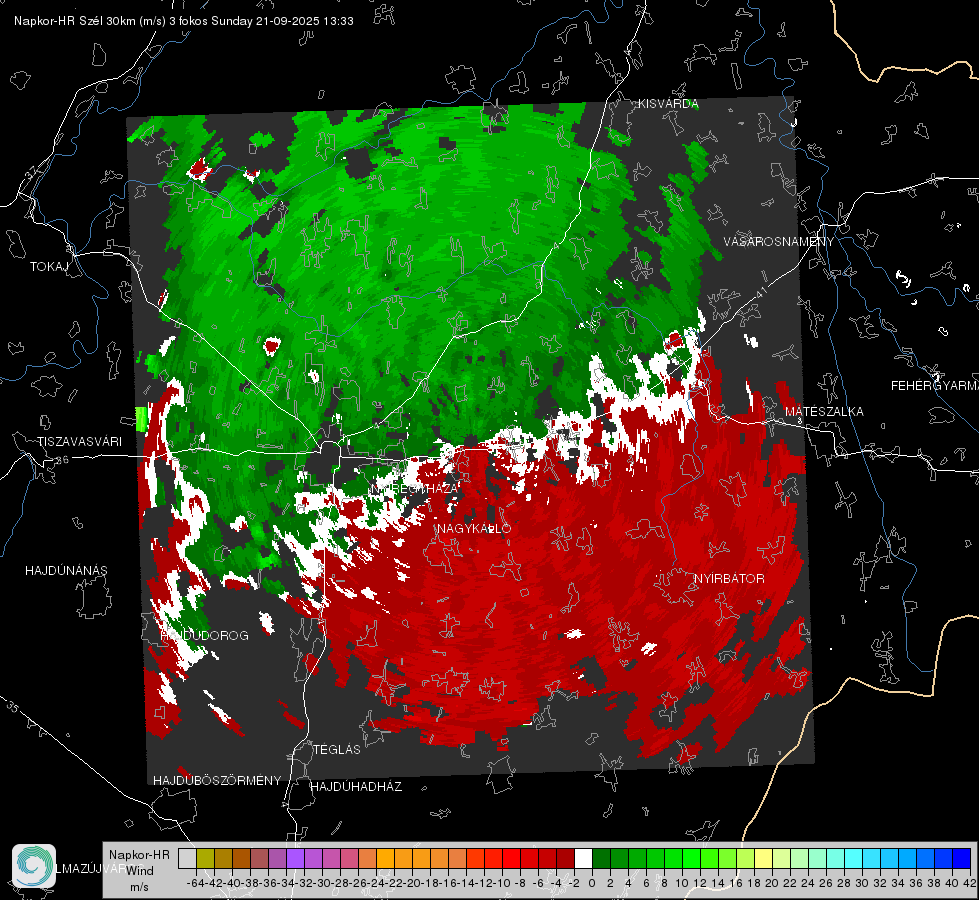This screenshot has width=979, height=900.
Task: Choose the yellow 18 m/s legend swatch
Action: (763, 858)
